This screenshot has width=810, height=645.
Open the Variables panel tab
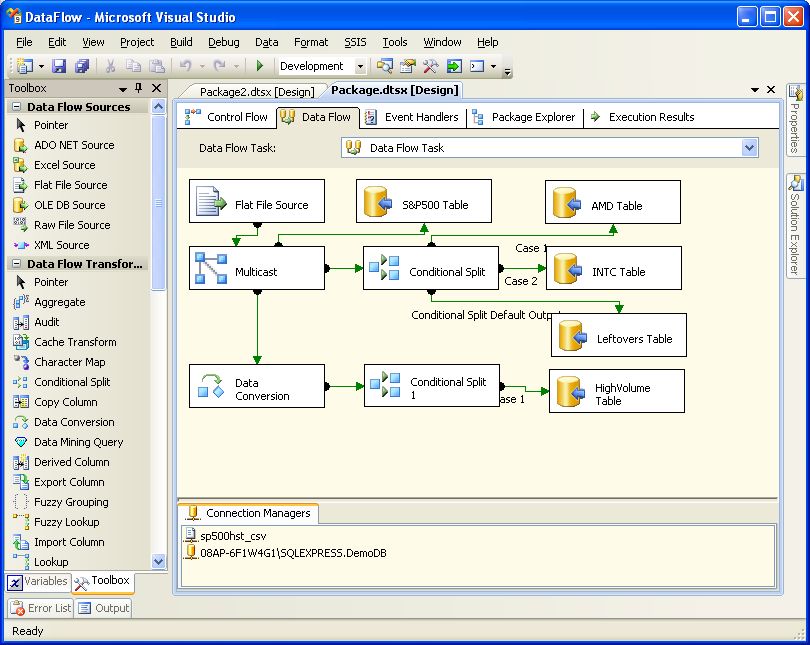(x=38, y=581)
